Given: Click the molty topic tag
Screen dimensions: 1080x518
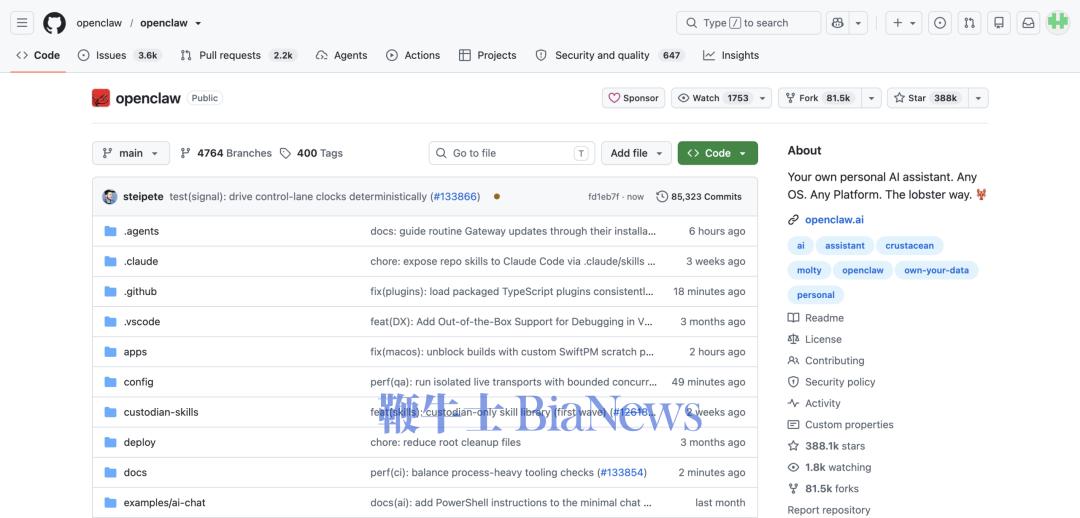Looking at the screenshot, I should [809, 270].
